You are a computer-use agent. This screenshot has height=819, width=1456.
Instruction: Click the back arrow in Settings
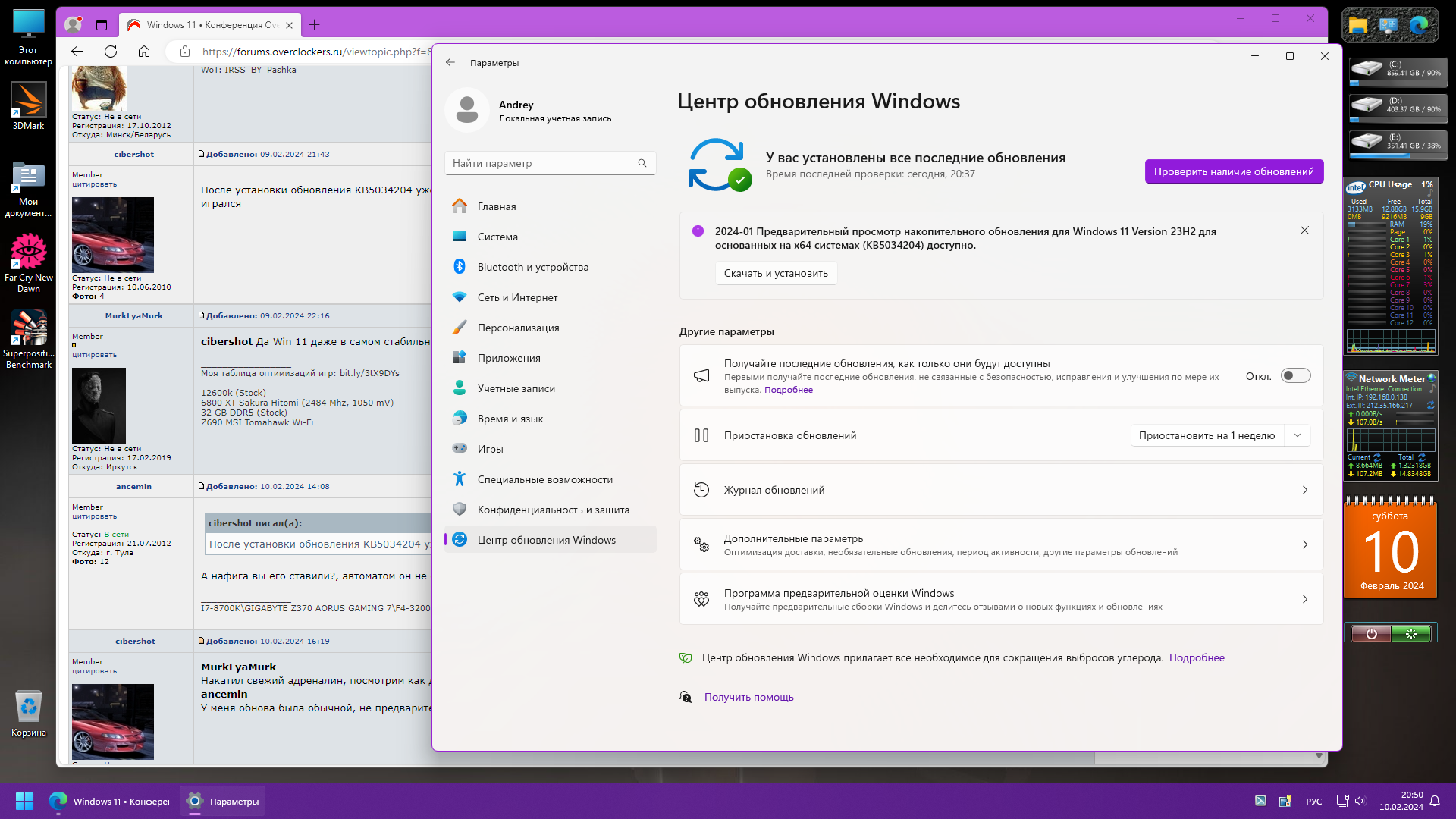(450, 63)
